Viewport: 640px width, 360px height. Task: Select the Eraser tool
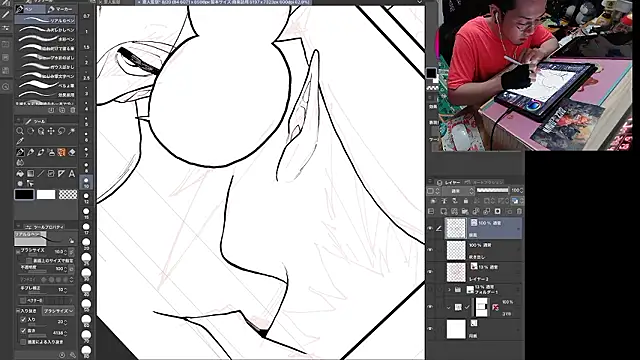pos(72,152)
